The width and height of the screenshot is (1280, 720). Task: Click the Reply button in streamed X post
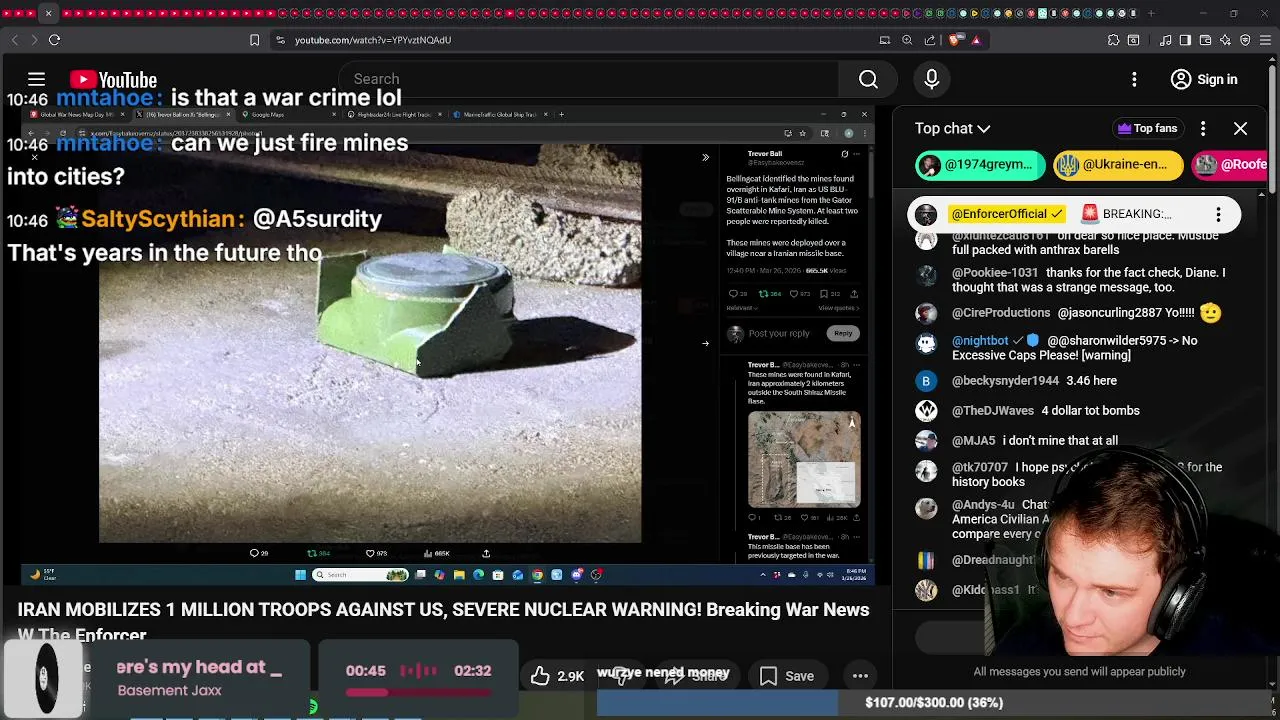[843, 333]
